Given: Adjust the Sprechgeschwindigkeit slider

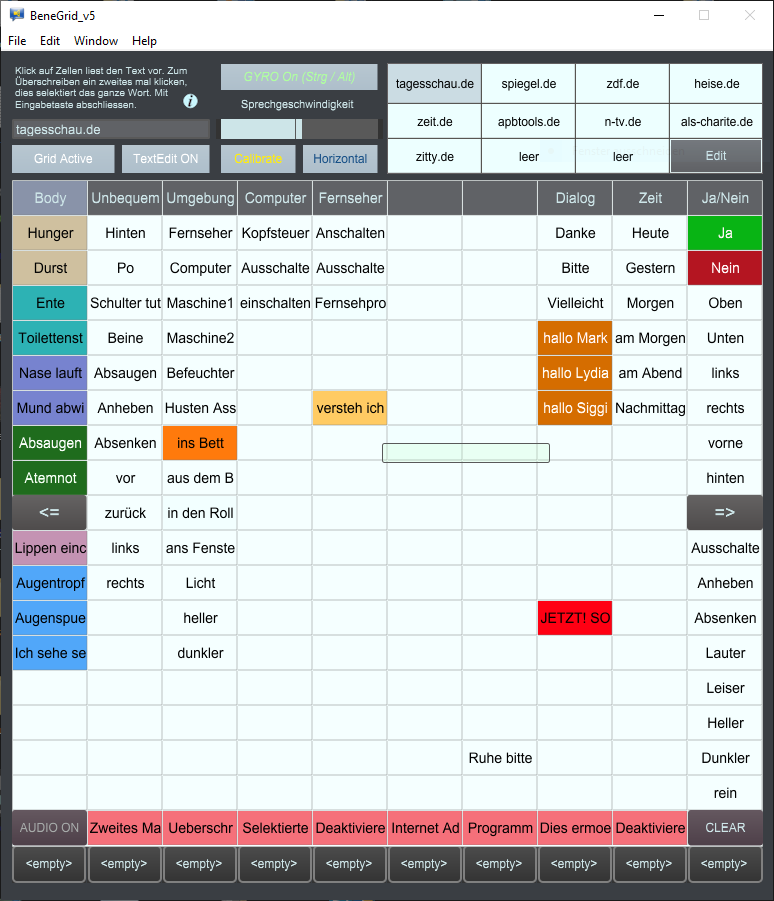Looking at the screenshot, I should 299,129.
